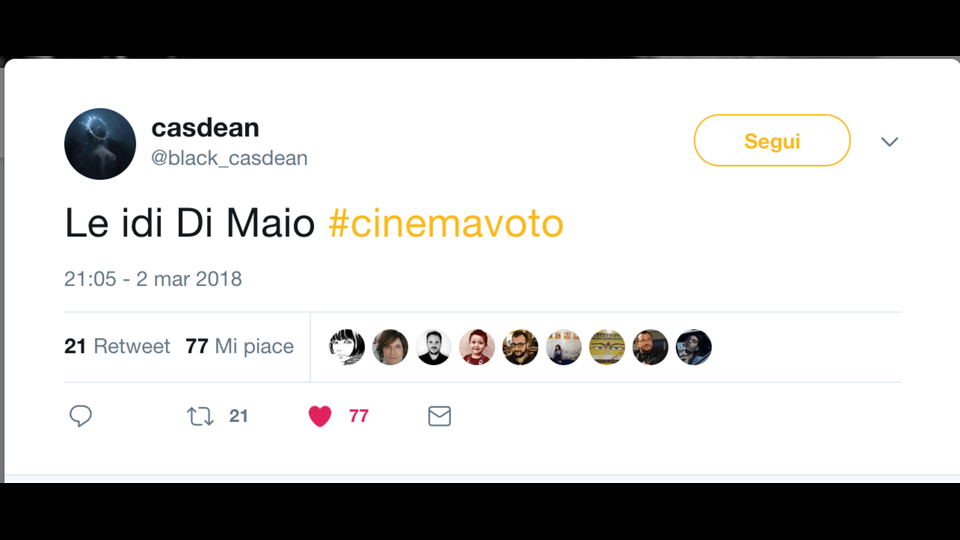Screen dimensions: 960x540
Task: Open the tweet timestamp 21:05 - 2 mar 2018
Action: pyautogui.click(x=153, y=279)
